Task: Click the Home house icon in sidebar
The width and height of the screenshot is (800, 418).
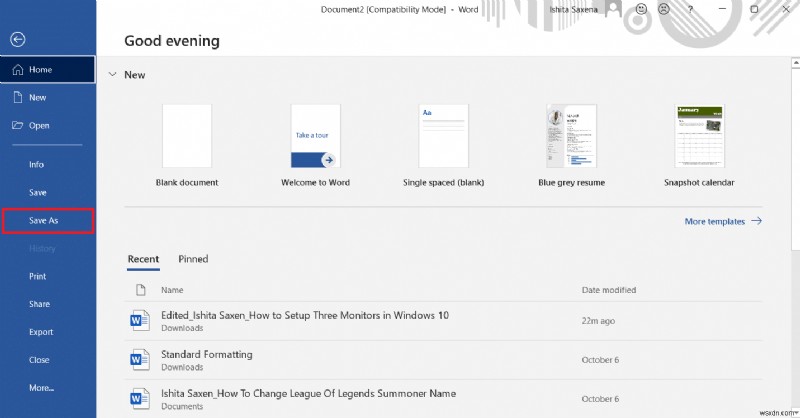Action: [x=18, y=69]
